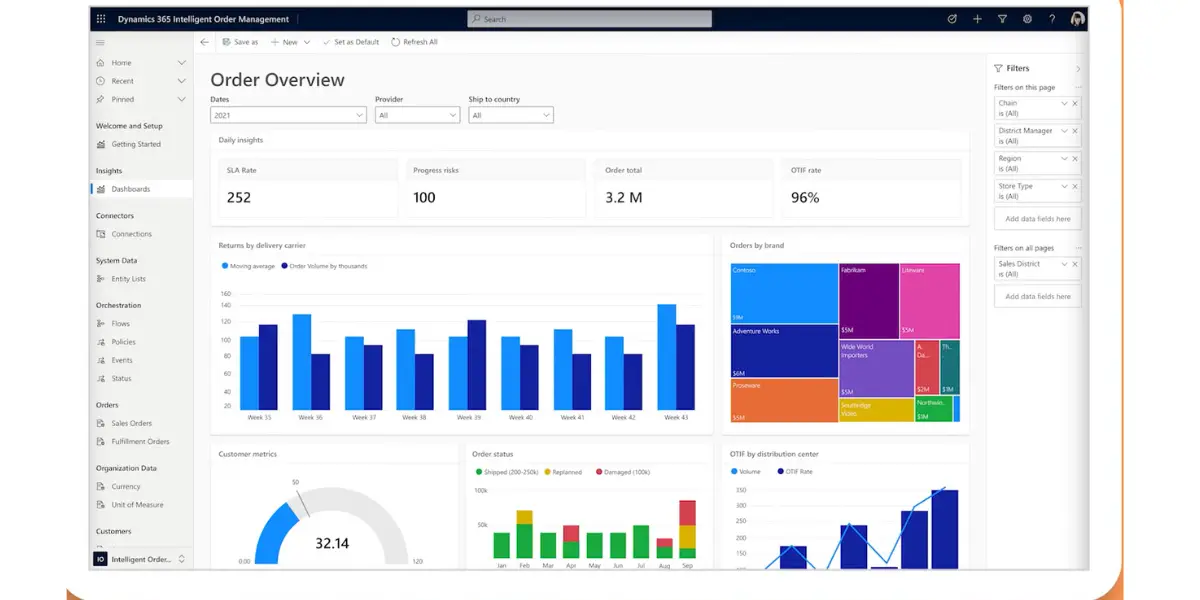Viewport: 1200px width, 600px height.
Task: Click the Connections icon in sidebar
Action: coord(101,234)
